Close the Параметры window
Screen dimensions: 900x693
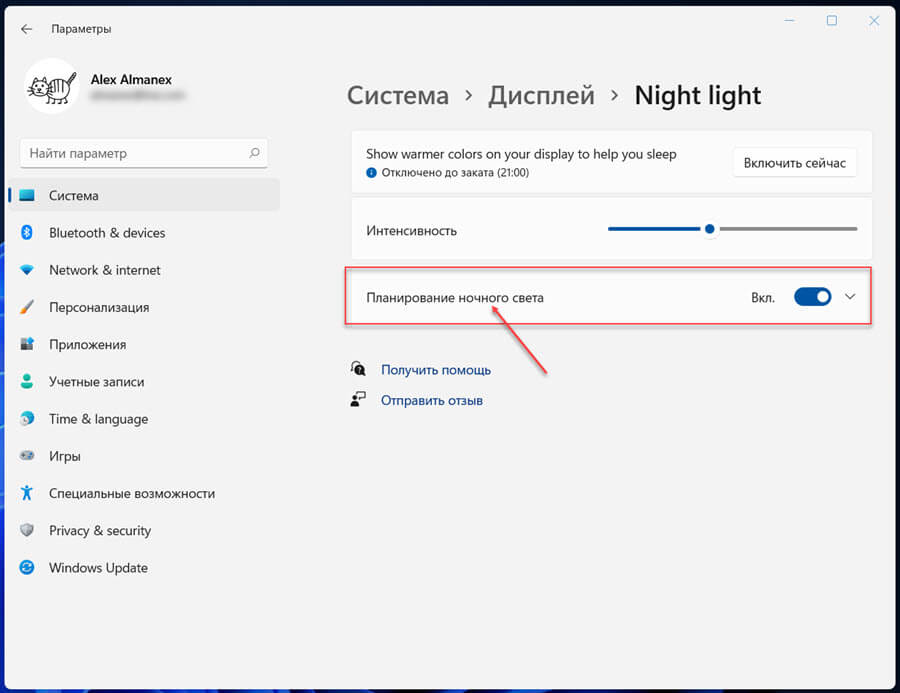click(874, 21)
